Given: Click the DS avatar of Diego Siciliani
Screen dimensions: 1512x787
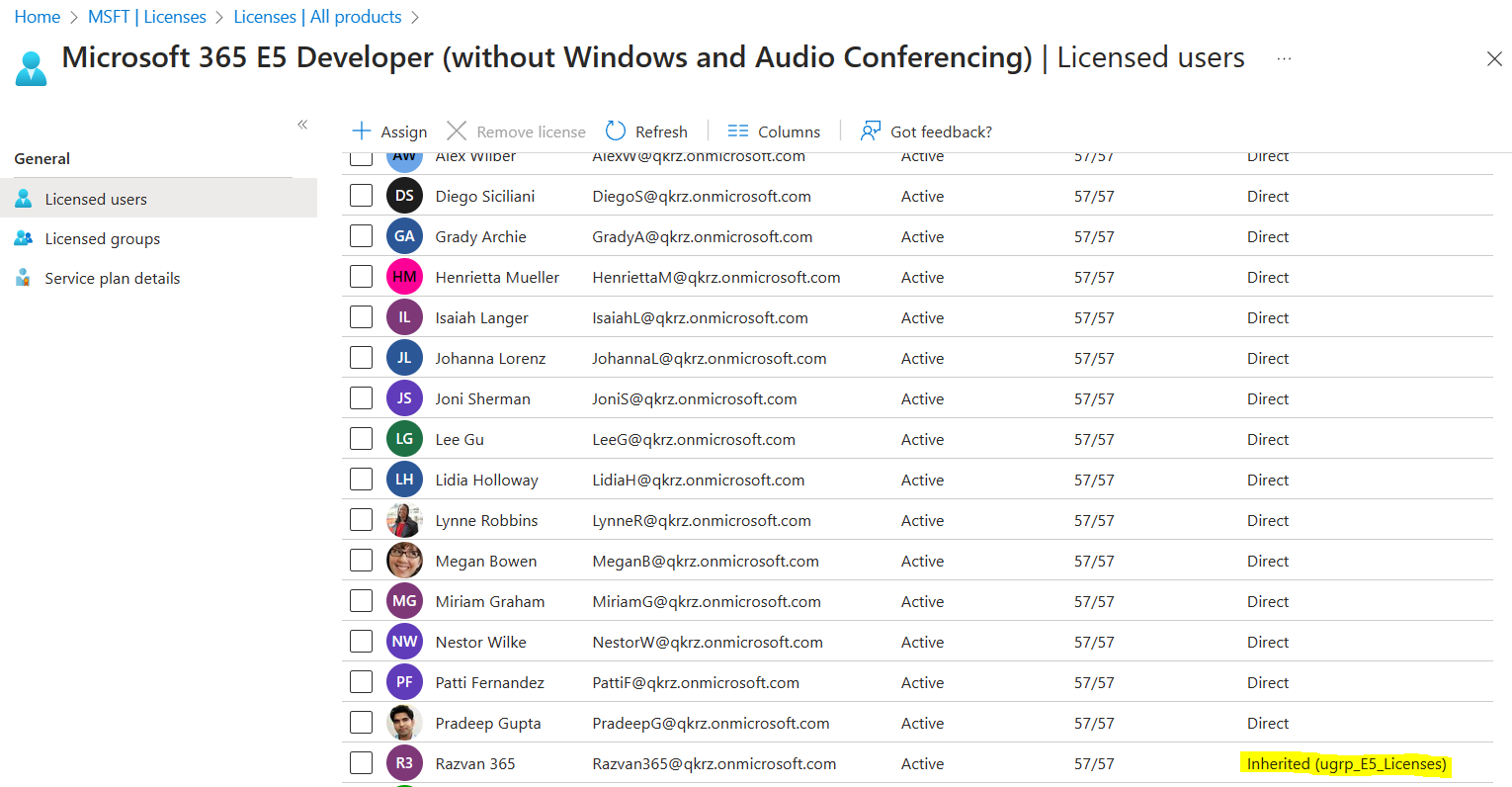Looking at the screenshot, I should 404,196.
